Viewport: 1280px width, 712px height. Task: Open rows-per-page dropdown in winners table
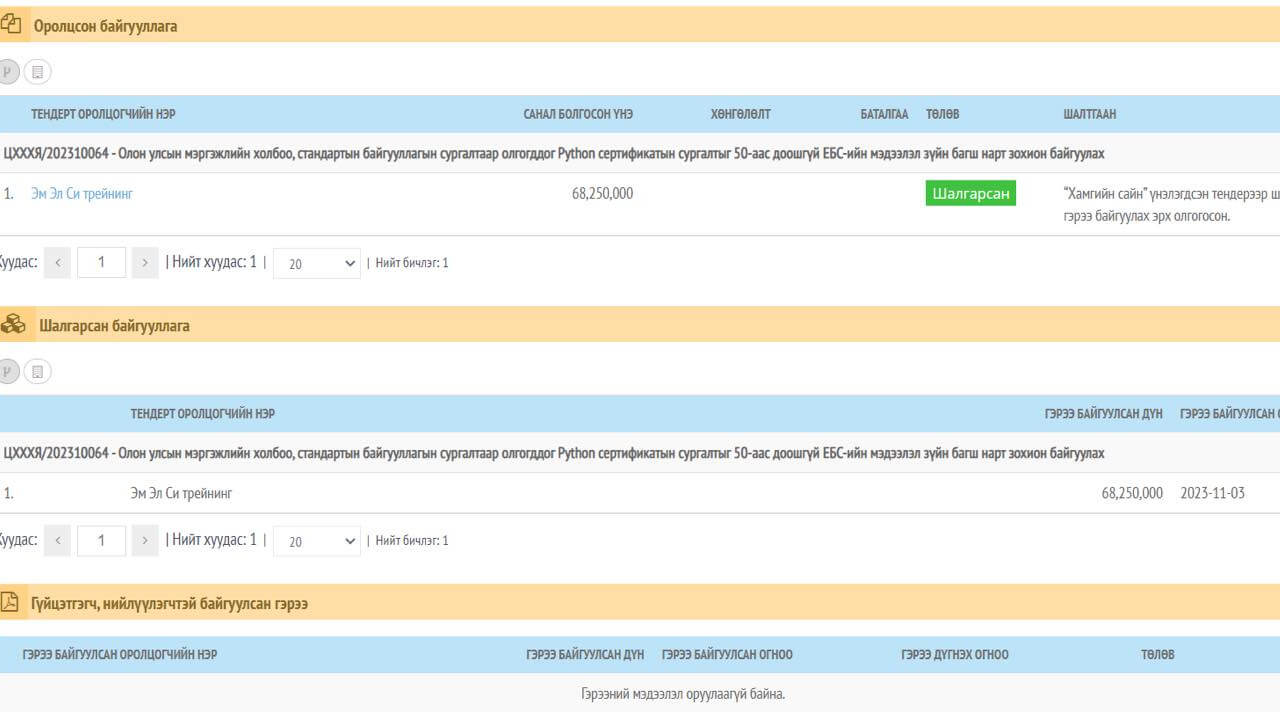pyautogui.click(x=316, y=541)
